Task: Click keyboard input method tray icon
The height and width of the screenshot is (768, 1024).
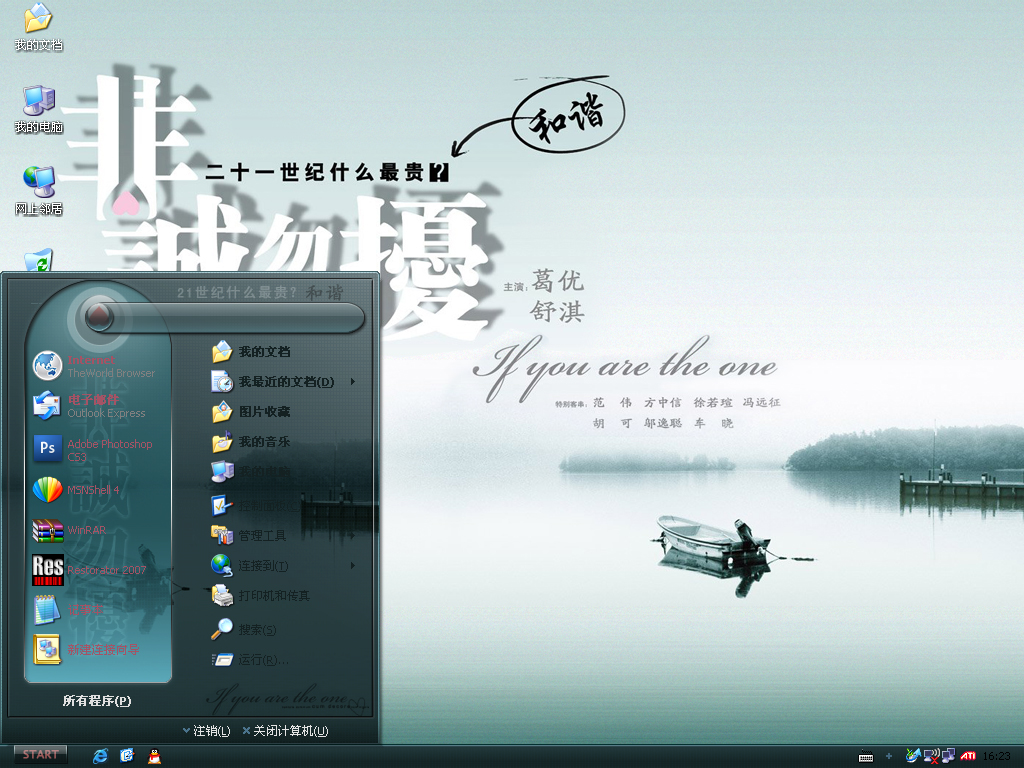Action: [866, 756]
